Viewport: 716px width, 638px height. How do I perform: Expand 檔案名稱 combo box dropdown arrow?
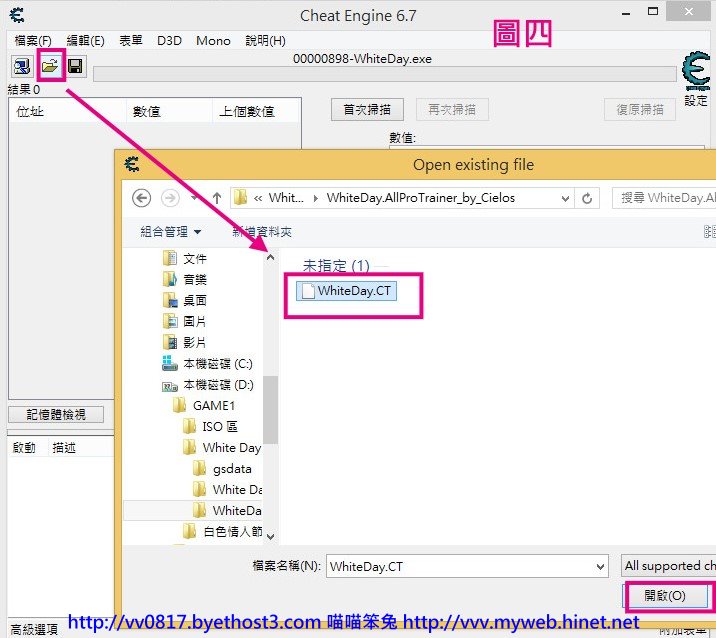click(600, 567)
